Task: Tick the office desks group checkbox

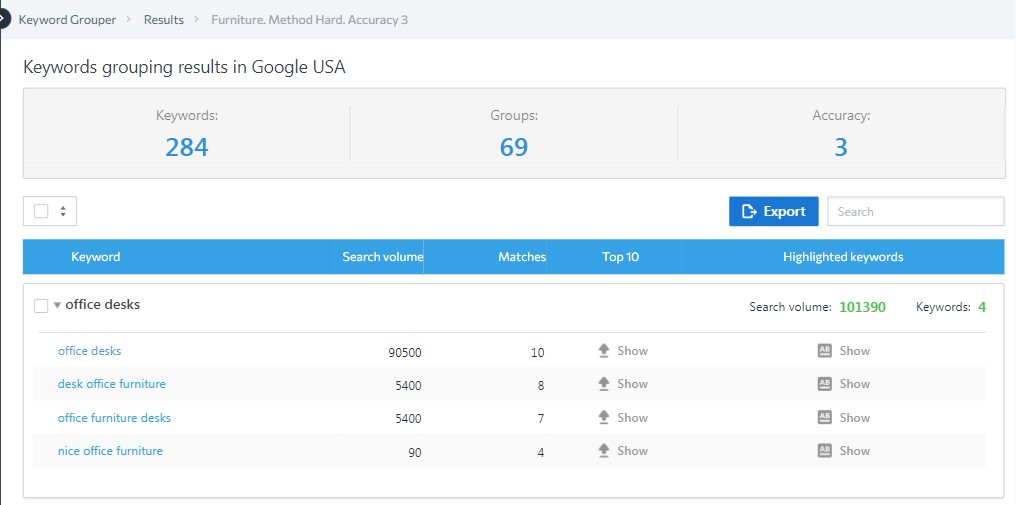Action: (x=41, y=306)
